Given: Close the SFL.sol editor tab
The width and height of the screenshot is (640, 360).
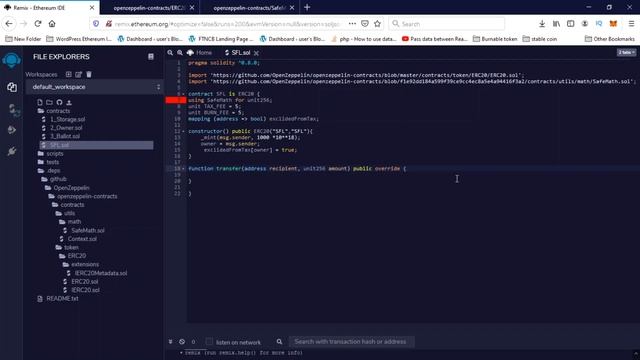Looking at the screenshot, I should click(x=256, y=53).
